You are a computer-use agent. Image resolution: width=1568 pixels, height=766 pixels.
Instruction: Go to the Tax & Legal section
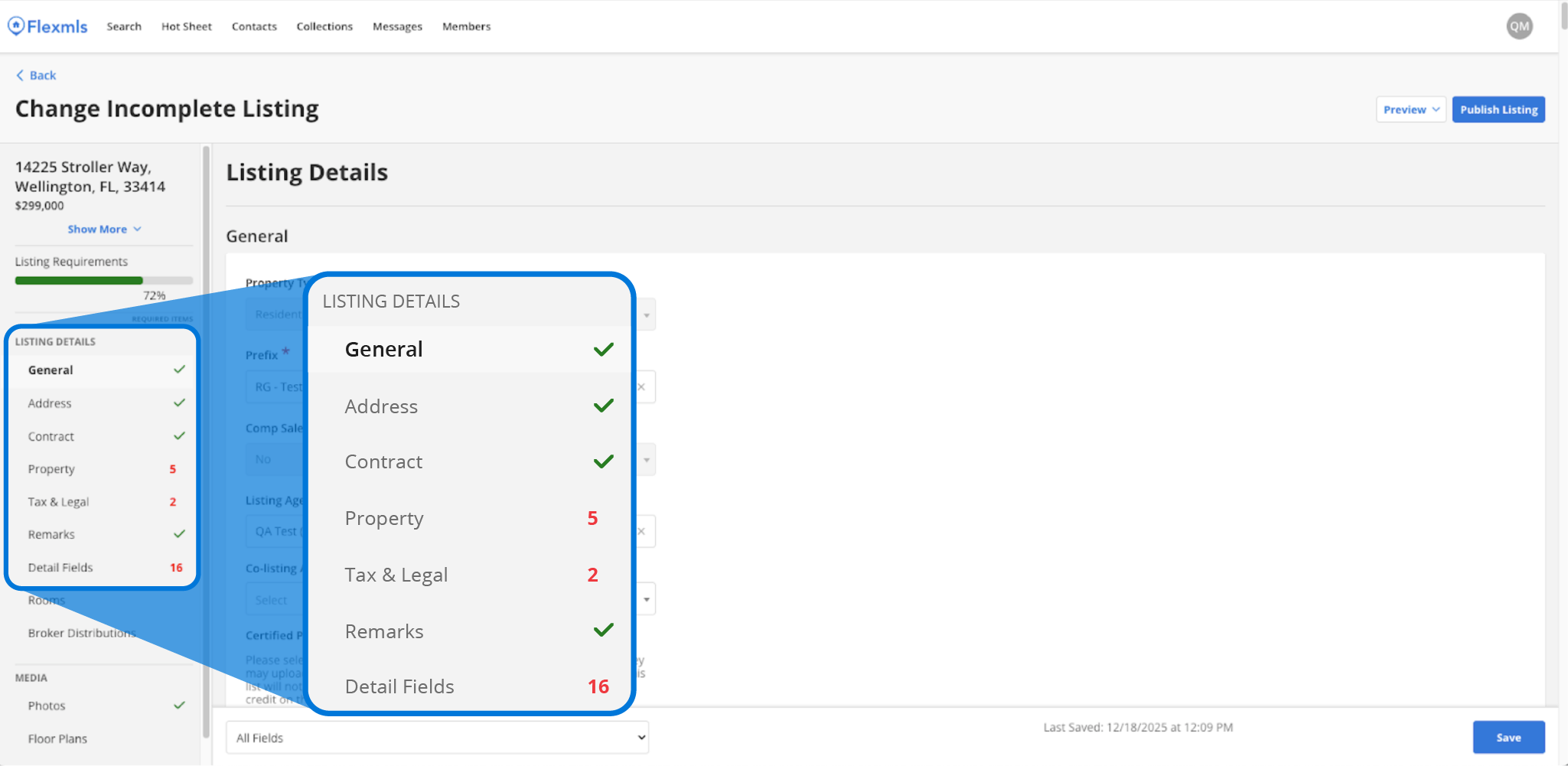tap(103, 502)
